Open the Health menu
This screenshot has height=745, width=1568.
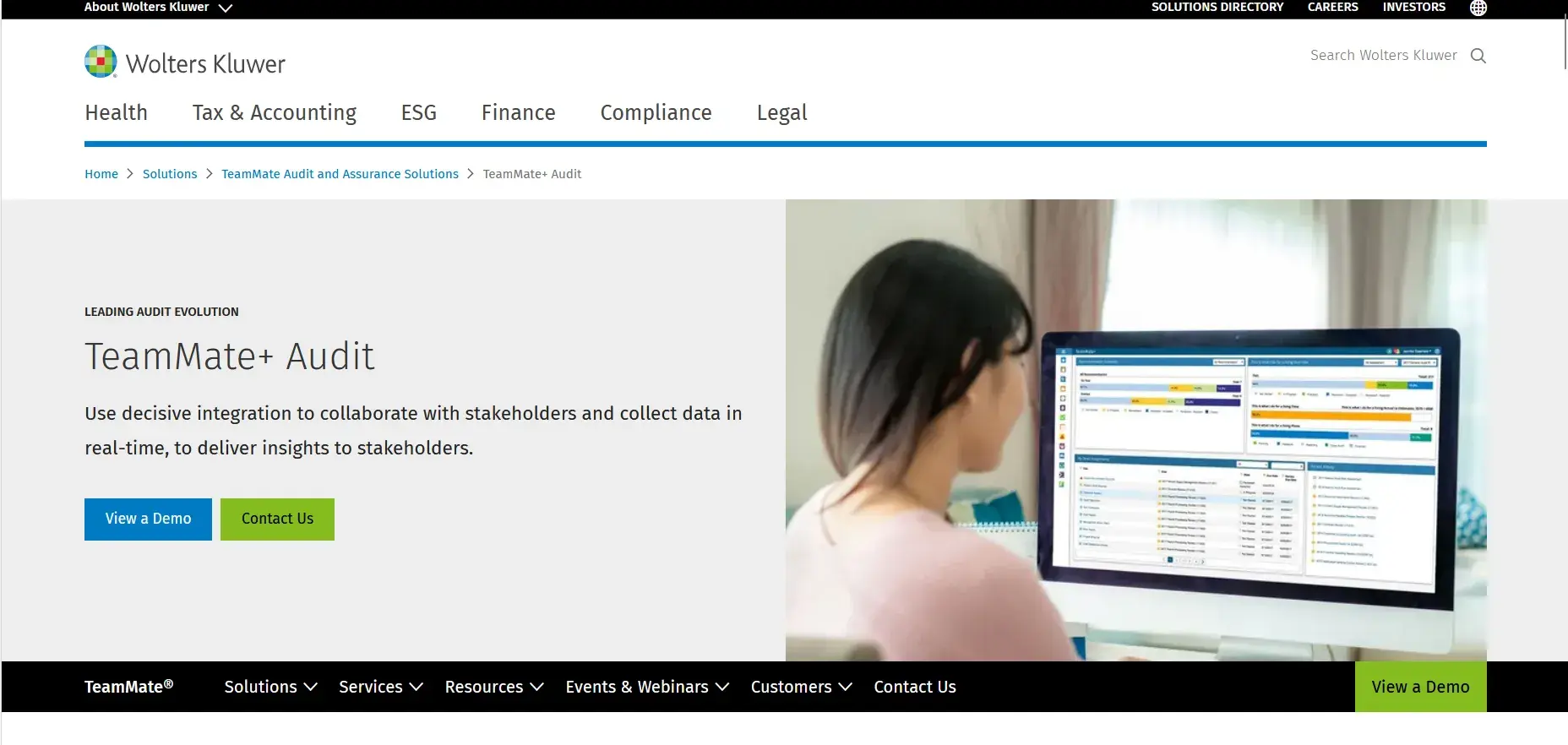(x=116, y=112)
